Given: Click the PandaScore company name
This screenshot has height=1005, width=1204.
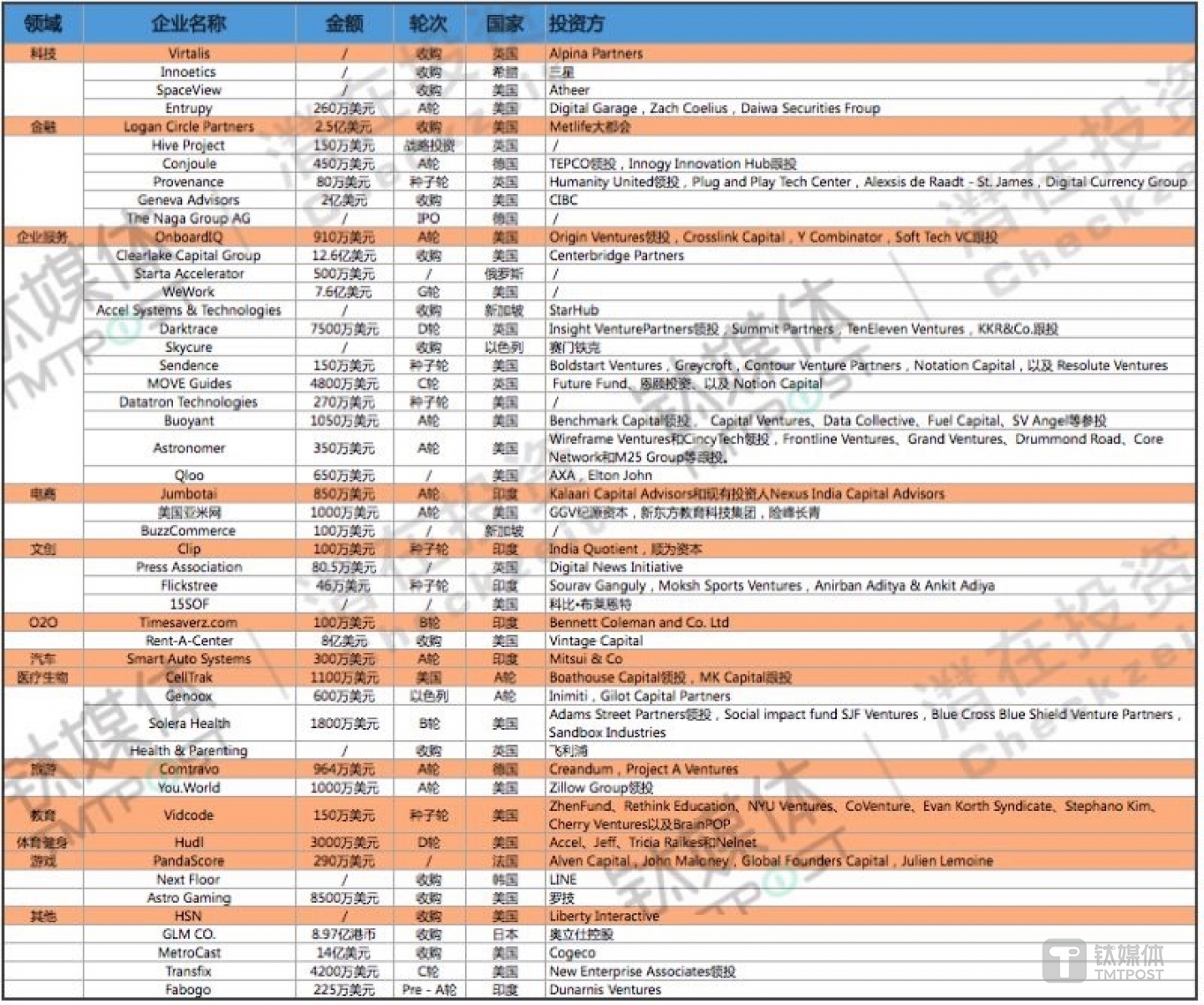Looking at the screenshot, I should [189, 861].
